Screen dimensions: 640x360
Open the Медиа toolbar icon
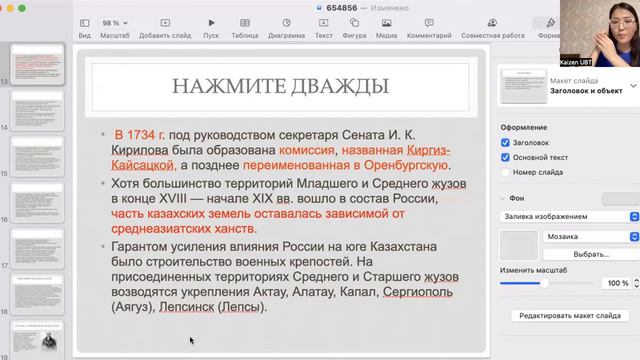click(386, 23)
